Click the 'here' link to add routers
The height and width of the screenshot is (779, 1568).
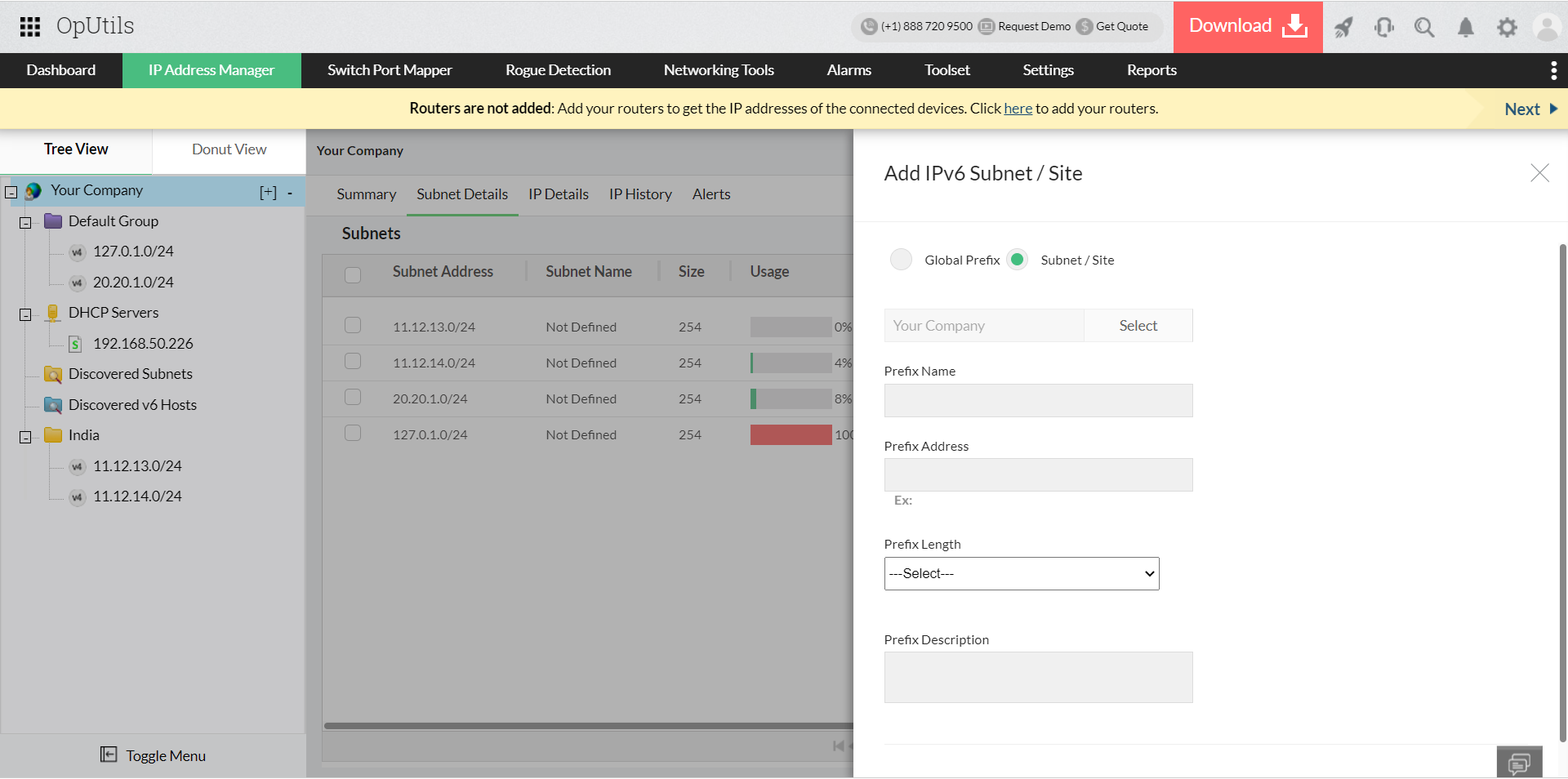(x=1018, y=109)
